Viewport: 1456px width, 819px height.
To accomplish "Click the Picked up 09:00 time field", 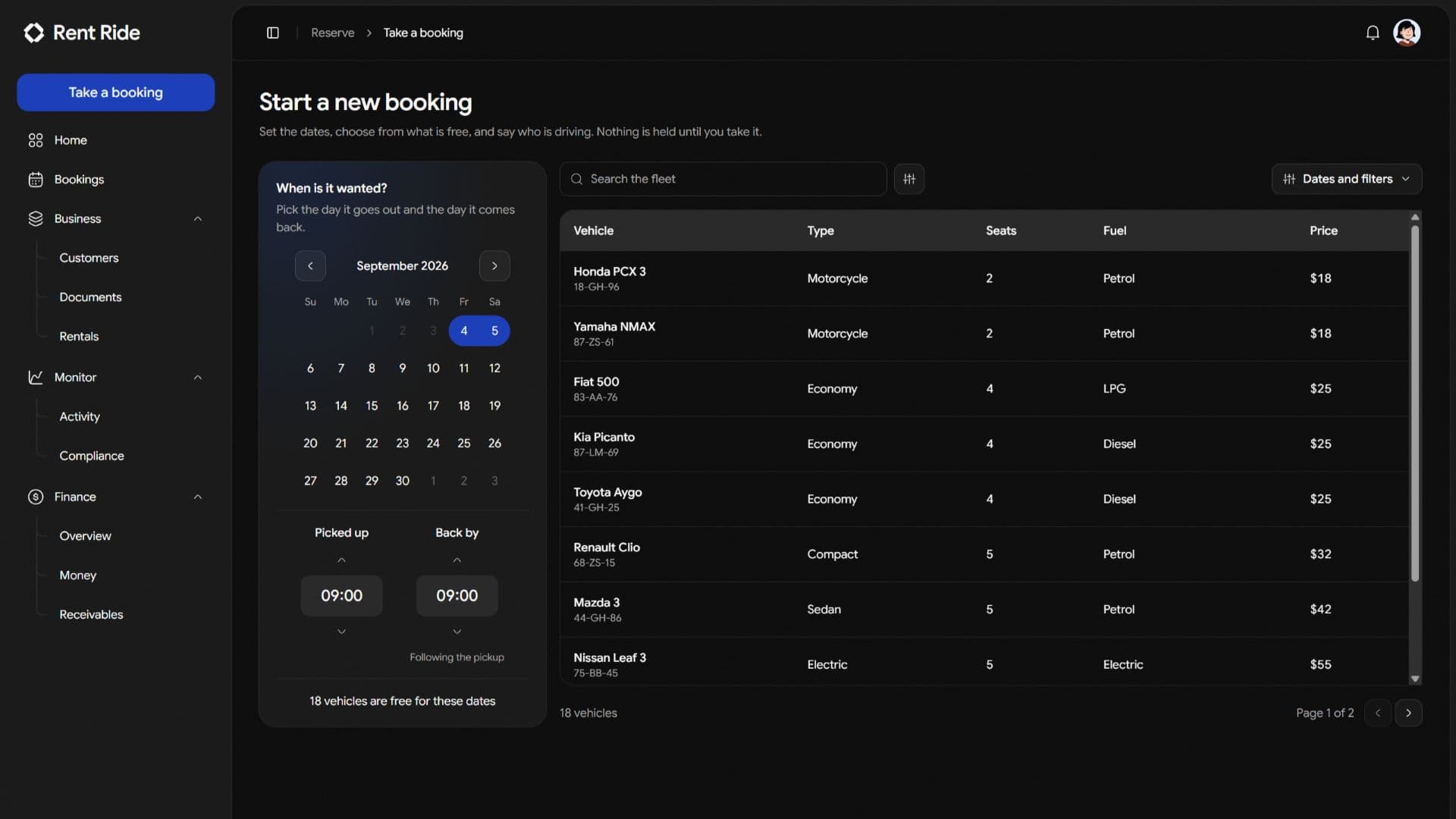I will (x=341, y=596).
